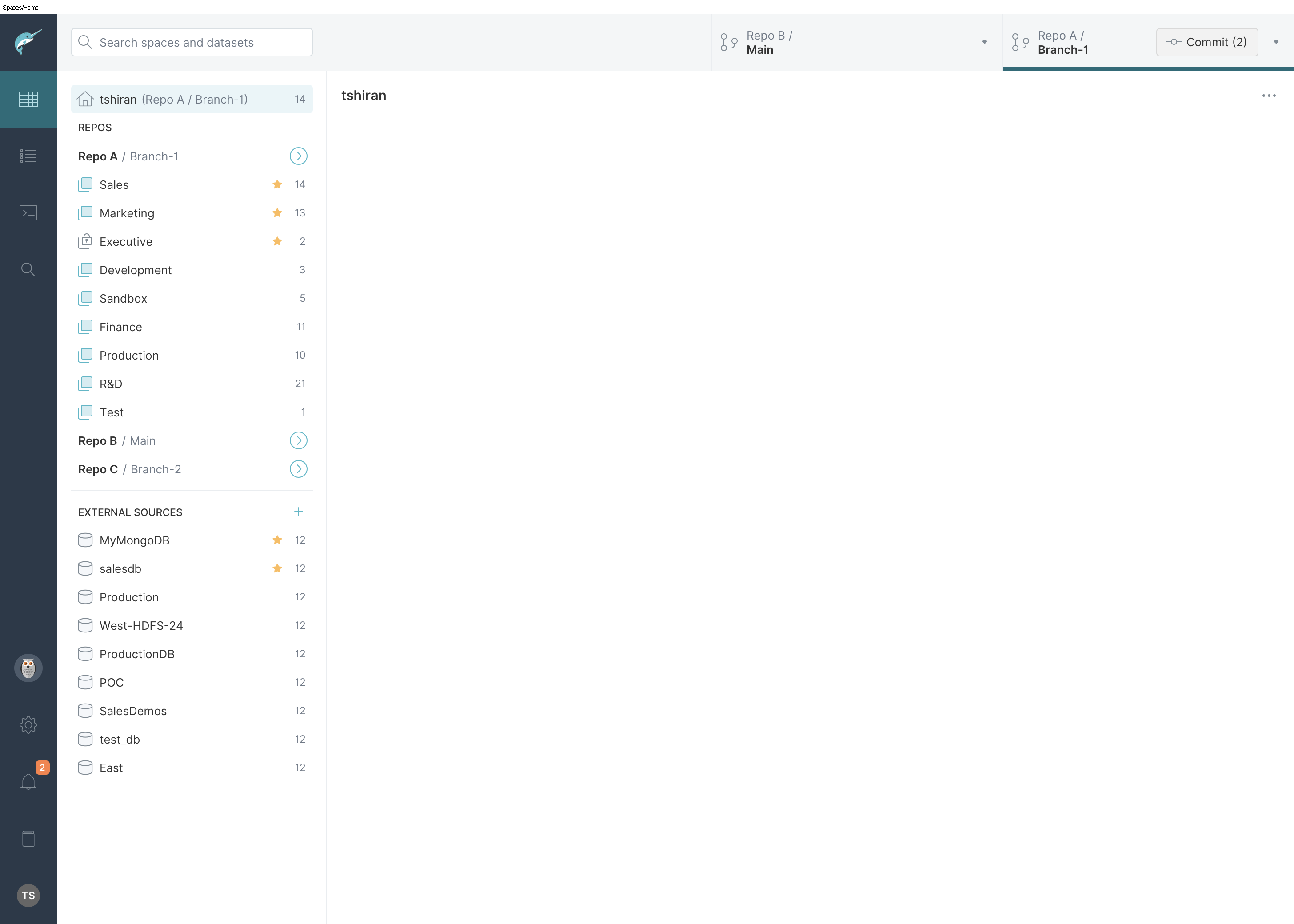
Task: Click the Commit (2) button
Action: point(1207,42)
